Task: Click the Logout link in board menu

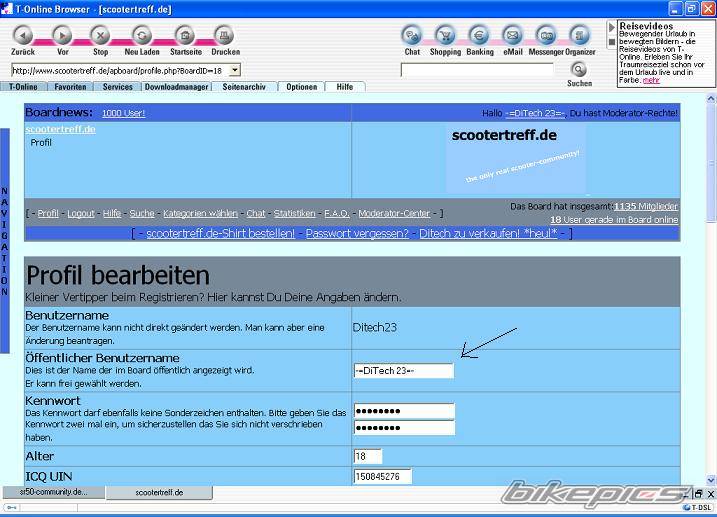Action: (x=81, y=213)
